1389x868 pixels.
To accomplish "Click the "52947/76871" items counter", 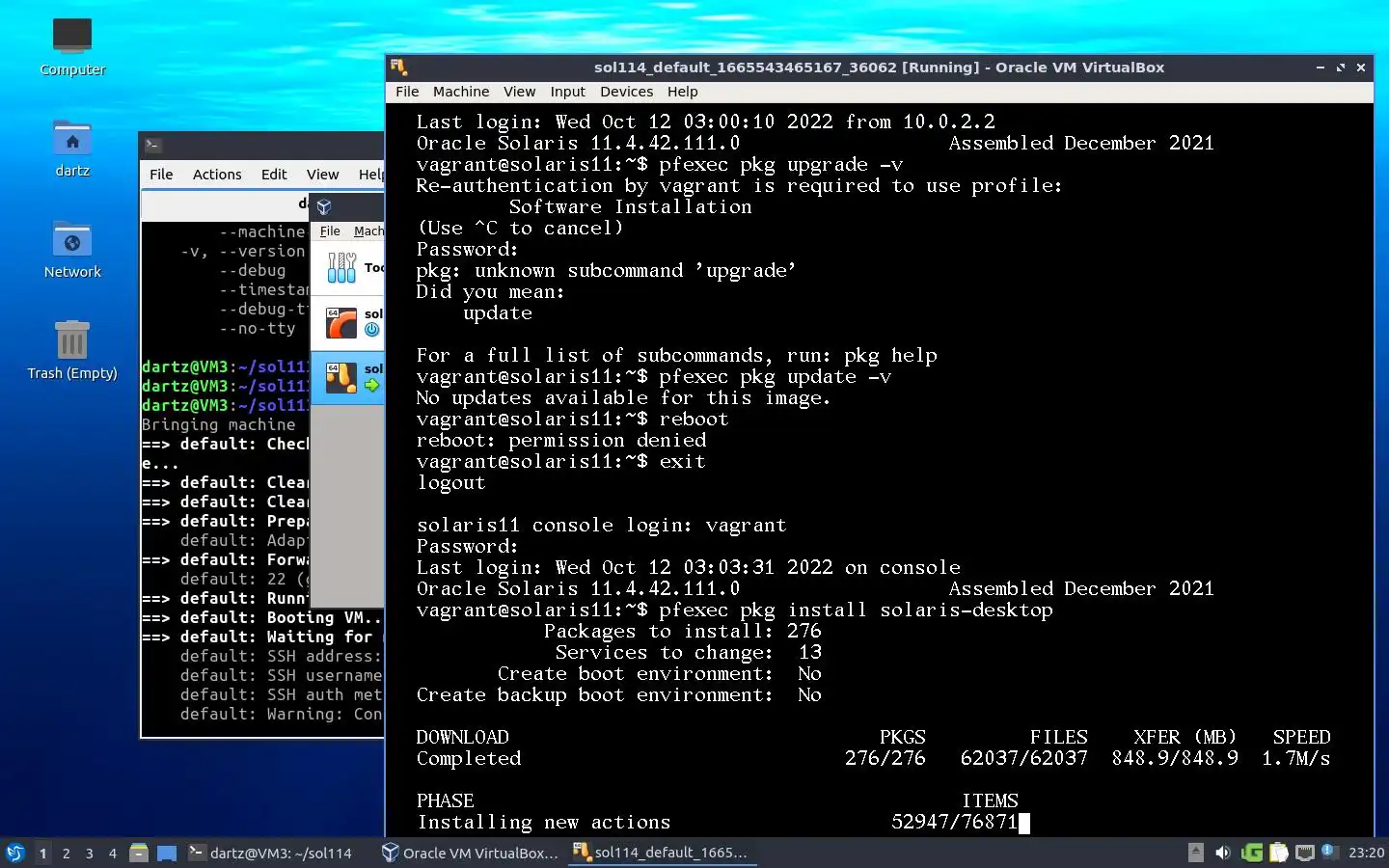I will click(x=954, y=822).
